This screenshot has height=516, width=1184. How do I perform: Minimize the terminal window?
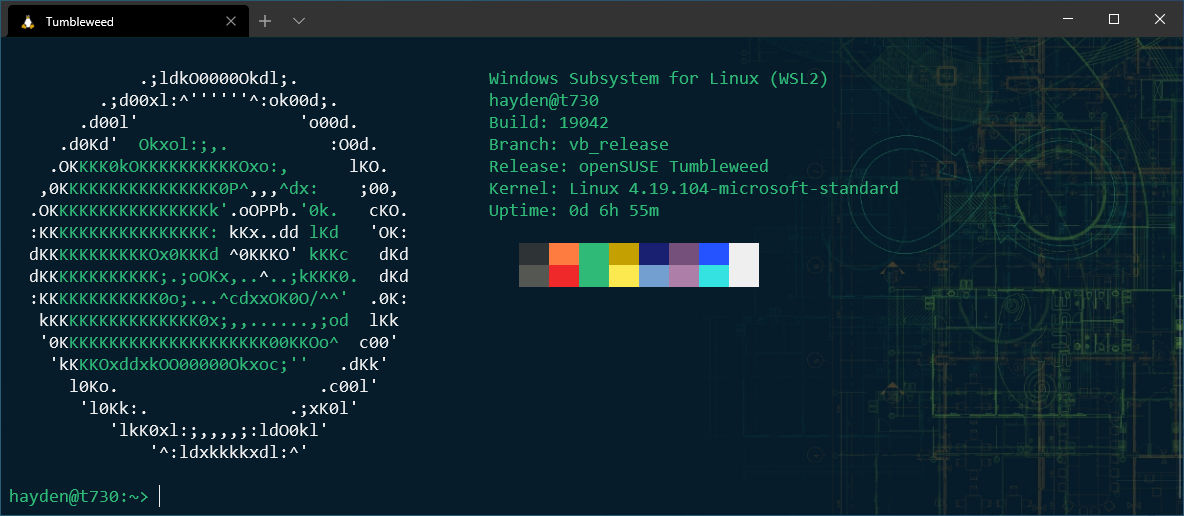[x=1067, y=20]
